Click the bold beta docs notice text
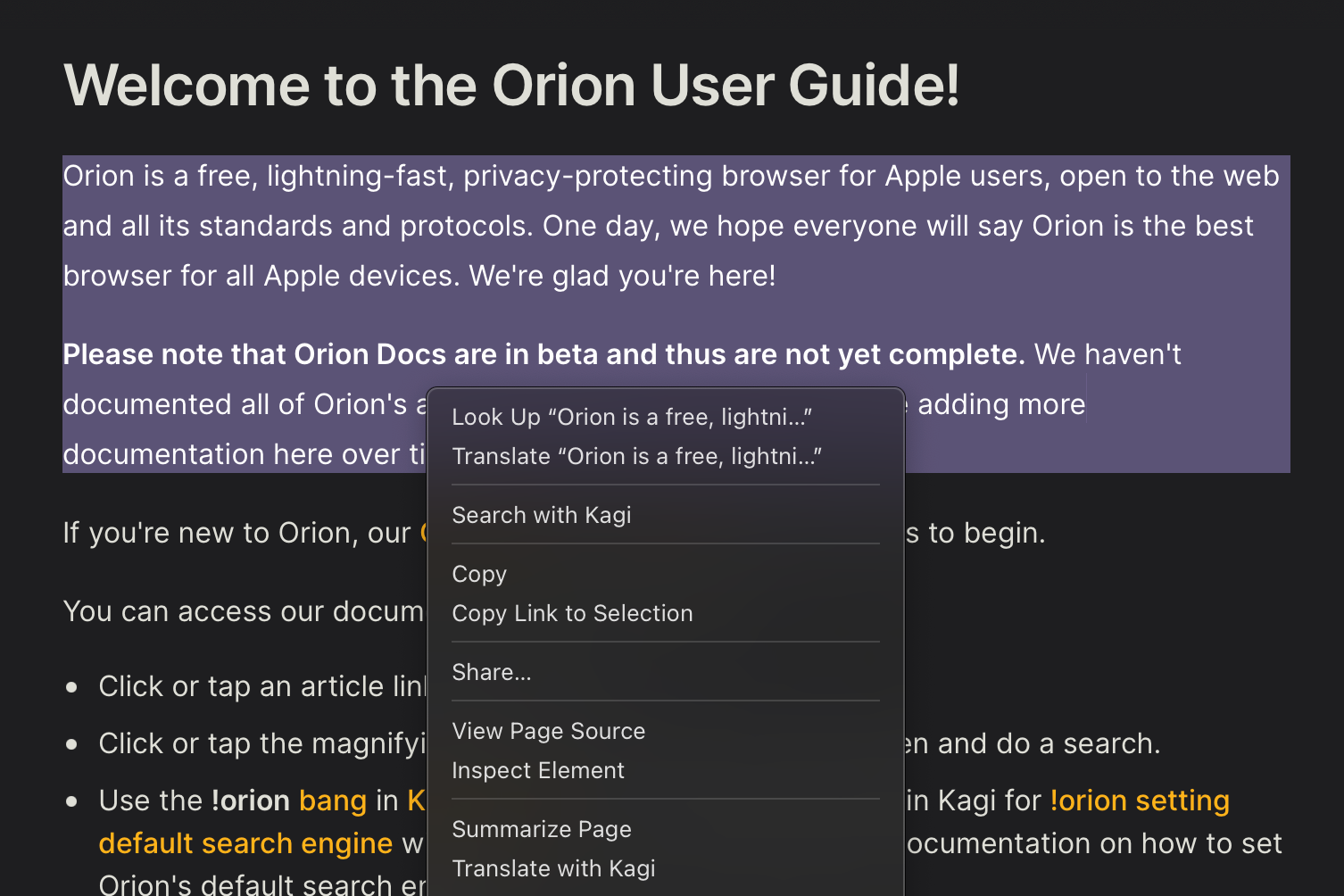Viewport: 1344px width, 896px height. coord(543,354)
